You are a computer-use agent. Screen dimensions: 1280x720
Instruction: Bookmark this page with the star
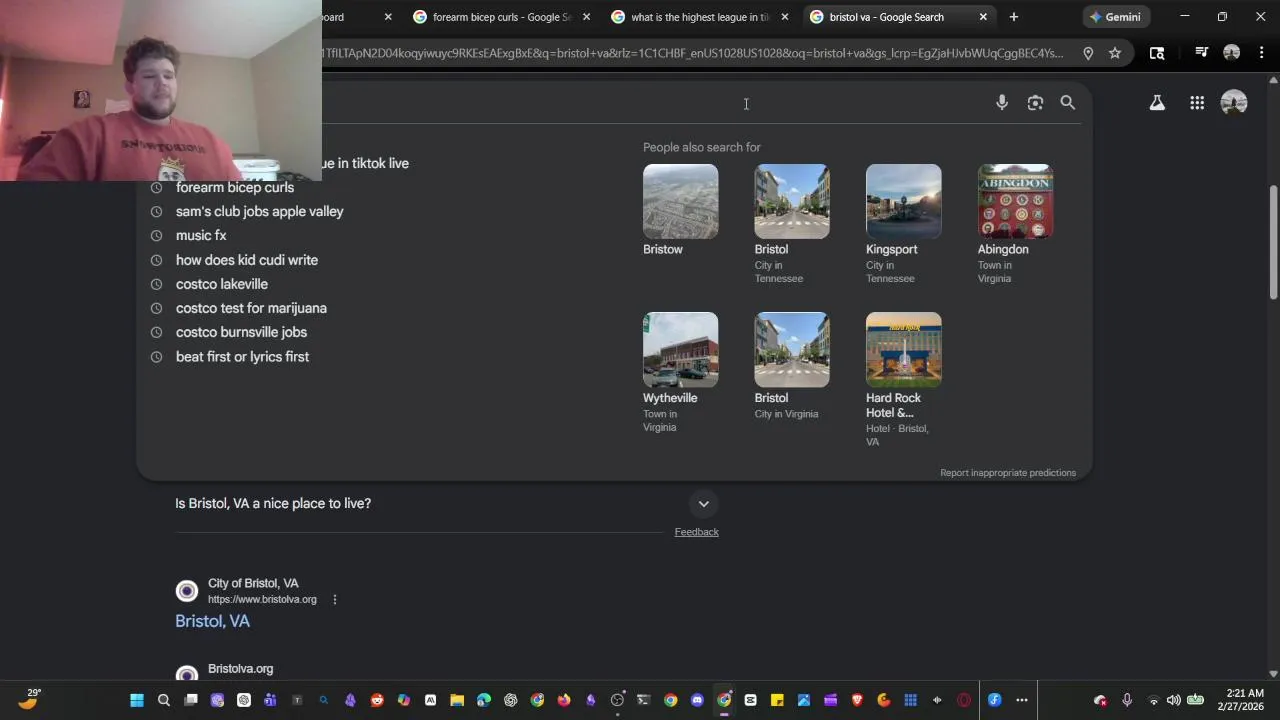coord(1115,53)
